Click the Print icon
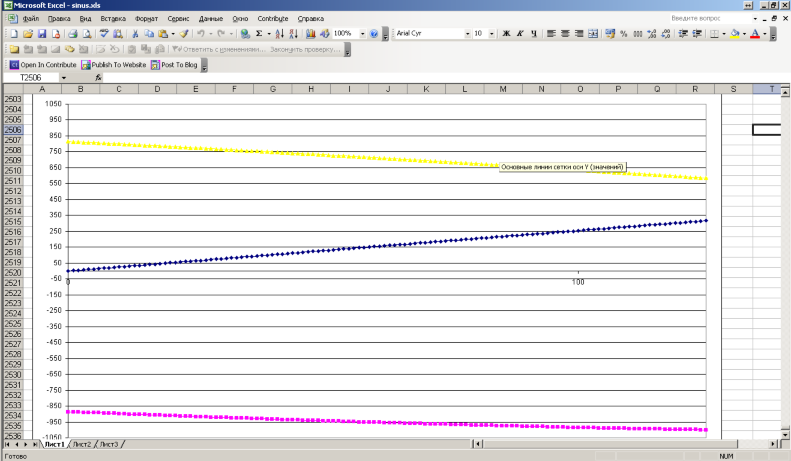Viewport: 791px width, 461px height. coord(73,34)
